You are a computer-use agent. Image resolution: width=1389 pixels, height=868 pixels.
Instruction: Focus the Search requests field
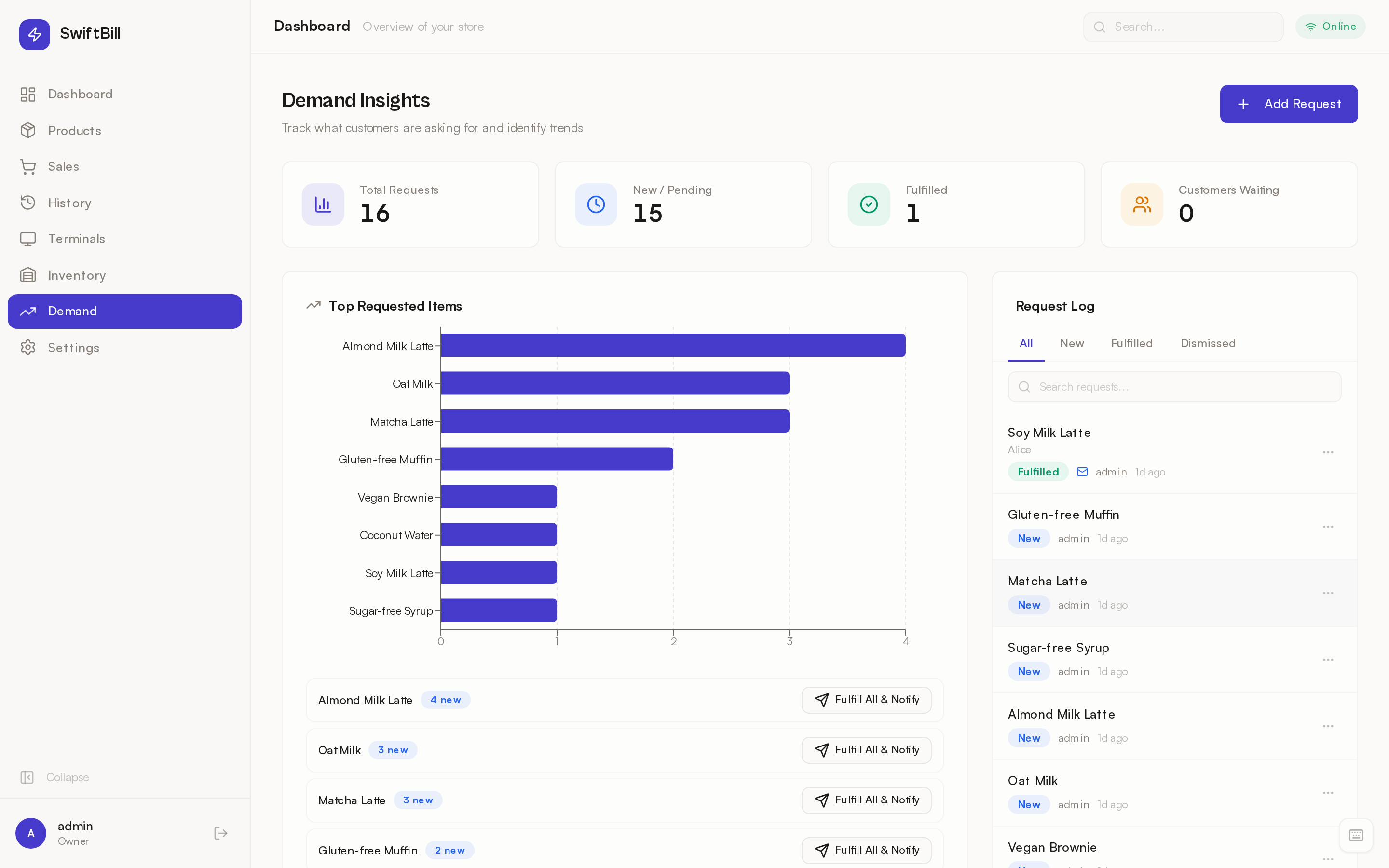1174,387
